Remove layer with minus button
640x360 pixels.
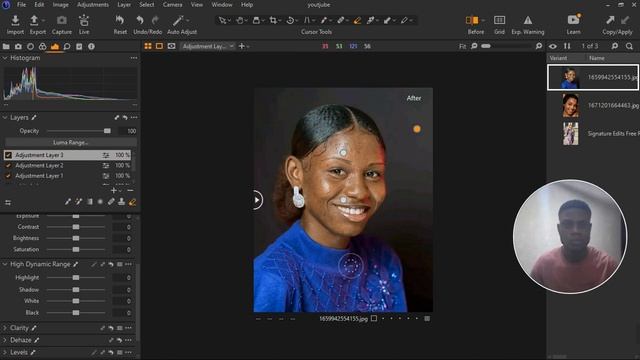coord(130,191)
